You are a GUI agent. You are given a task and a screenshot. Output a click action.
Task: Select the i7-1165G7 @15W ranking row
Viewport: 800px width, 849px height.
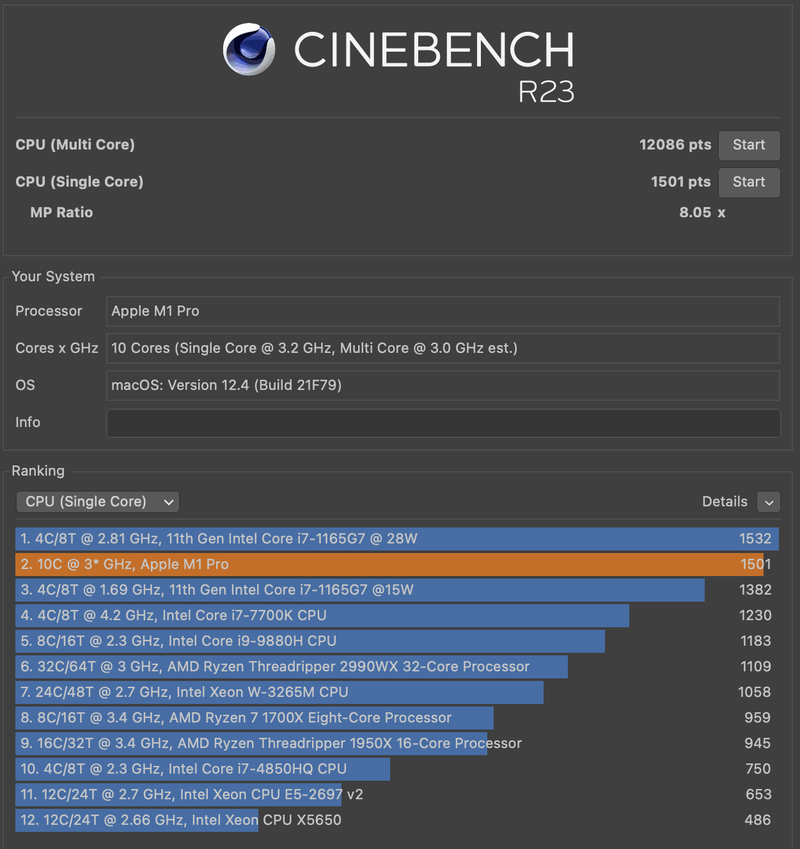click(396, 590)
